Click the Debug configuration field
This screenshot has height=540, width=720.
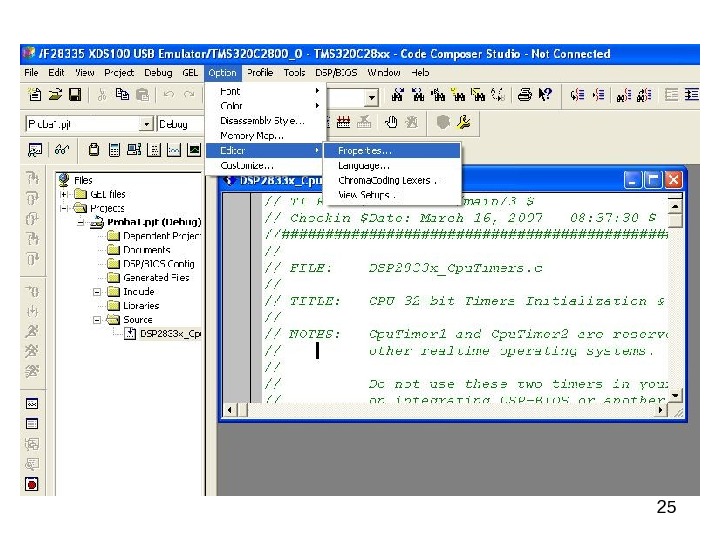[x=180, y=124]
